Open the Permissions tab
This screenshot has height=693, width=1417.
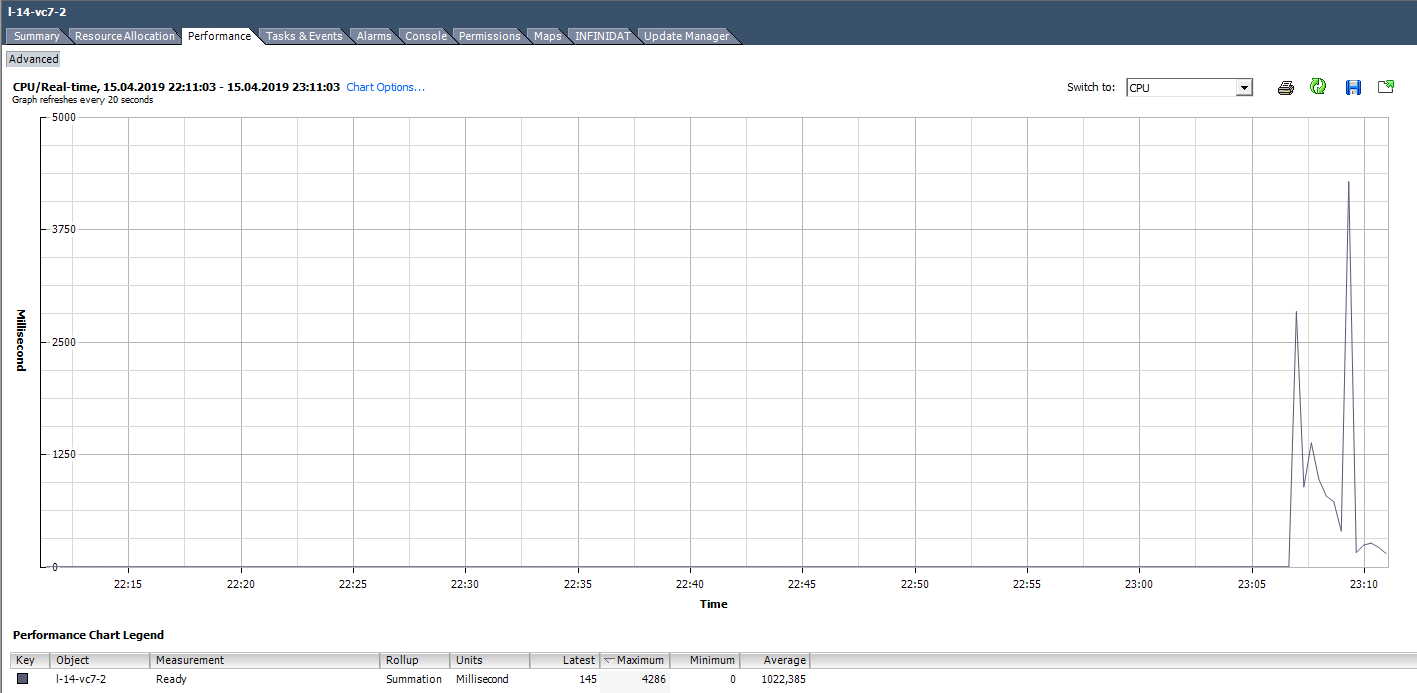pyautogui.click(x=489, y=35)
